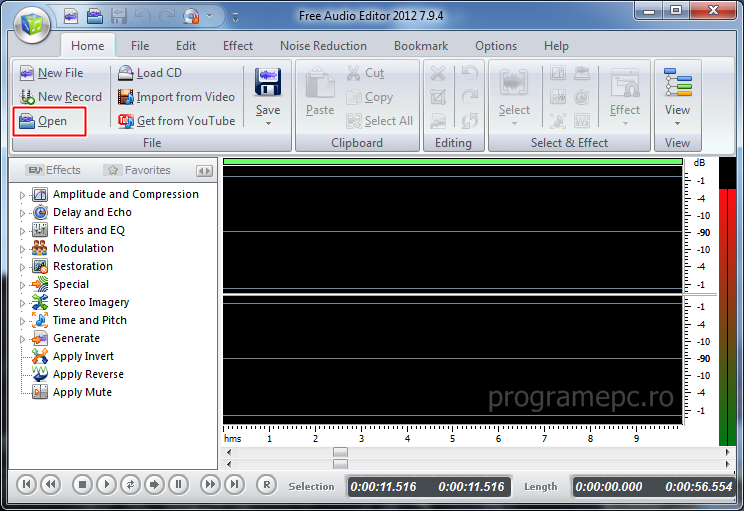Click quick access open file icon
The width and height of the screenshot is (744, 511).
[94, 17]
